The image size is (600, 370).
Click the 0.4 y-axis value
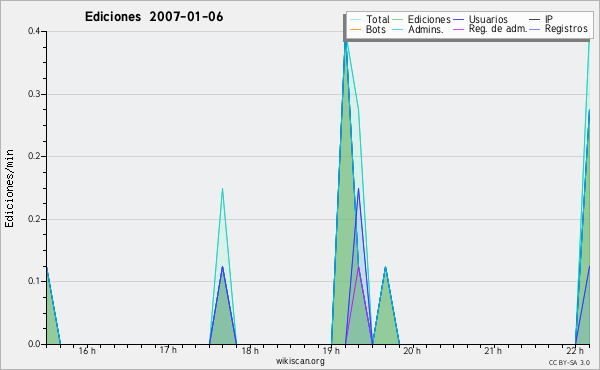click(x=34, y=31)
